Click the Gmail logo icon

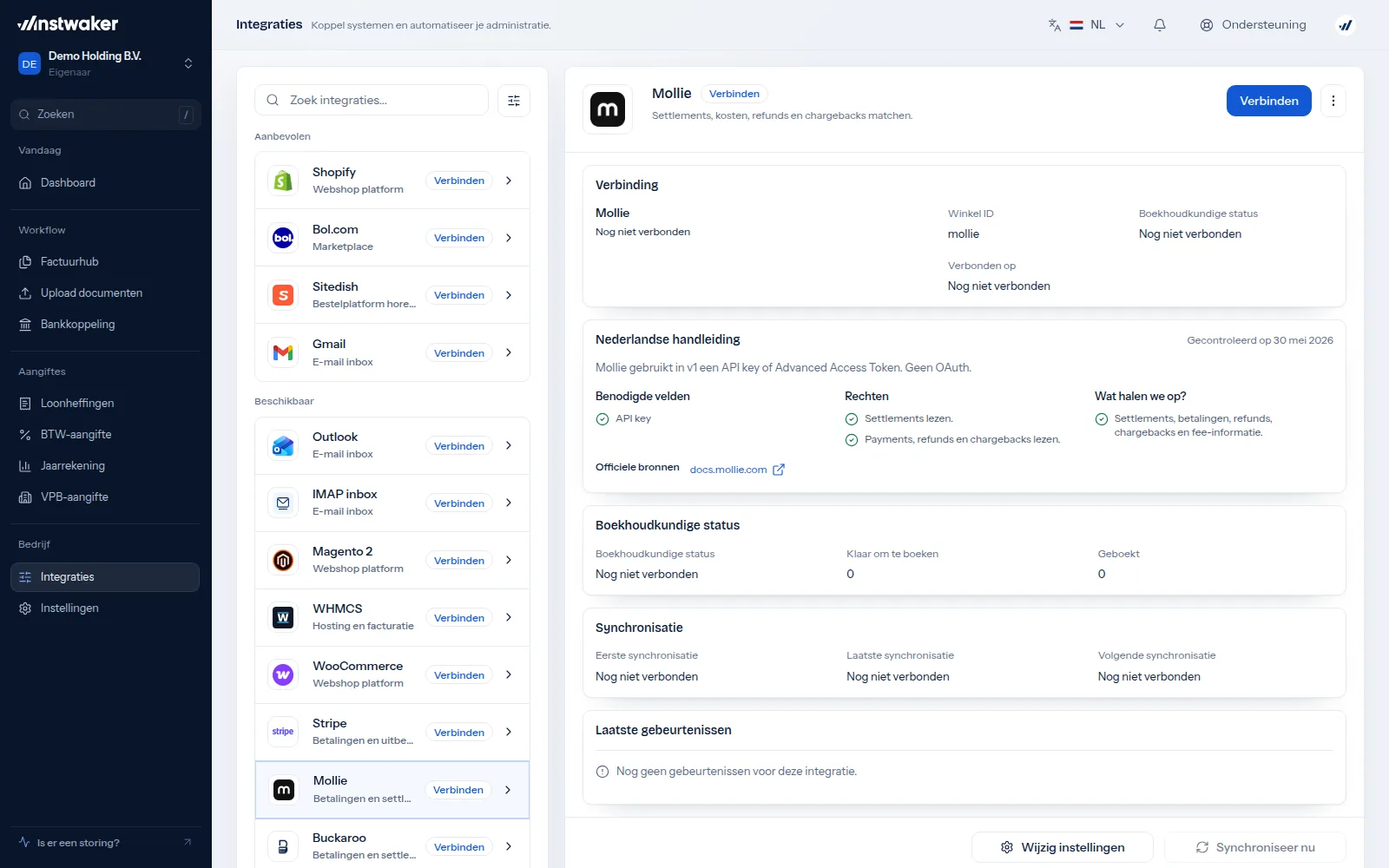(283, 352)
